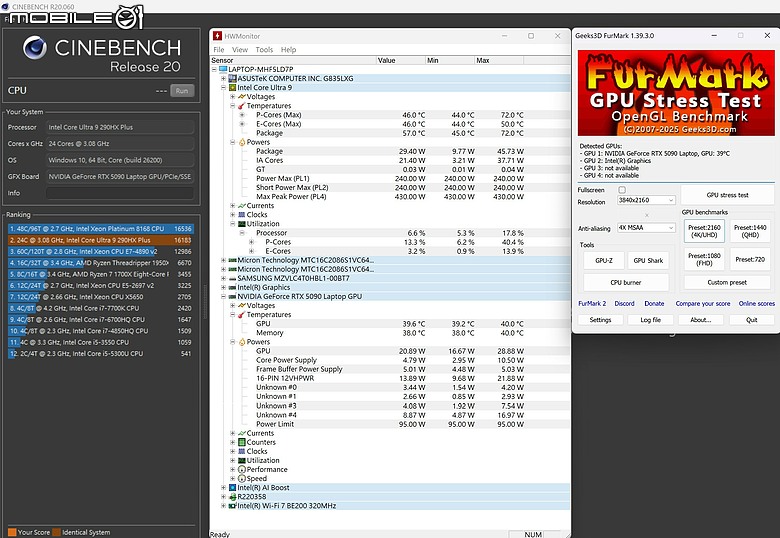This screenshot has height=538, width=780.
Task: Open the CPU burner tool
Action: tap(626, 282)
